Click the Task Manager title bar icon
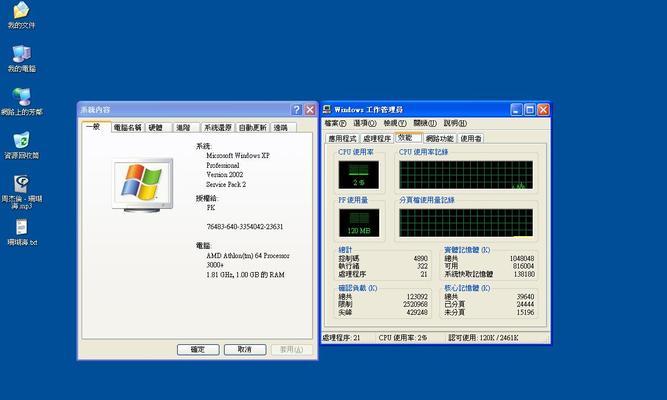 point(327,109)
